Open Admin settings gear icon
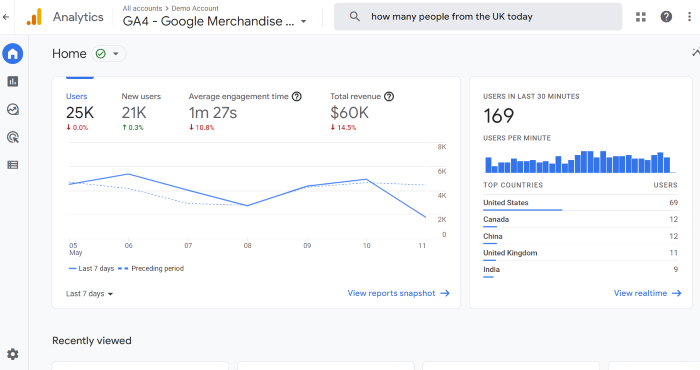This screenshot has width=700, height=370. [12, 354]
